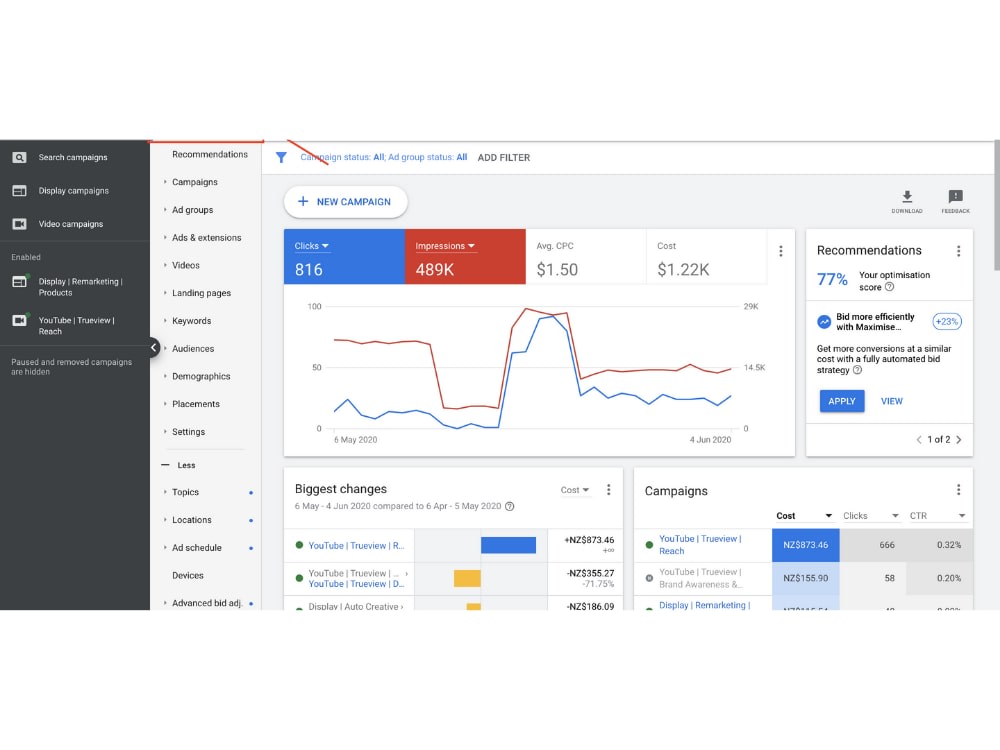The image size is (1000, 750).
Task: Open the Ad schedule section
Action: [197, 548]
